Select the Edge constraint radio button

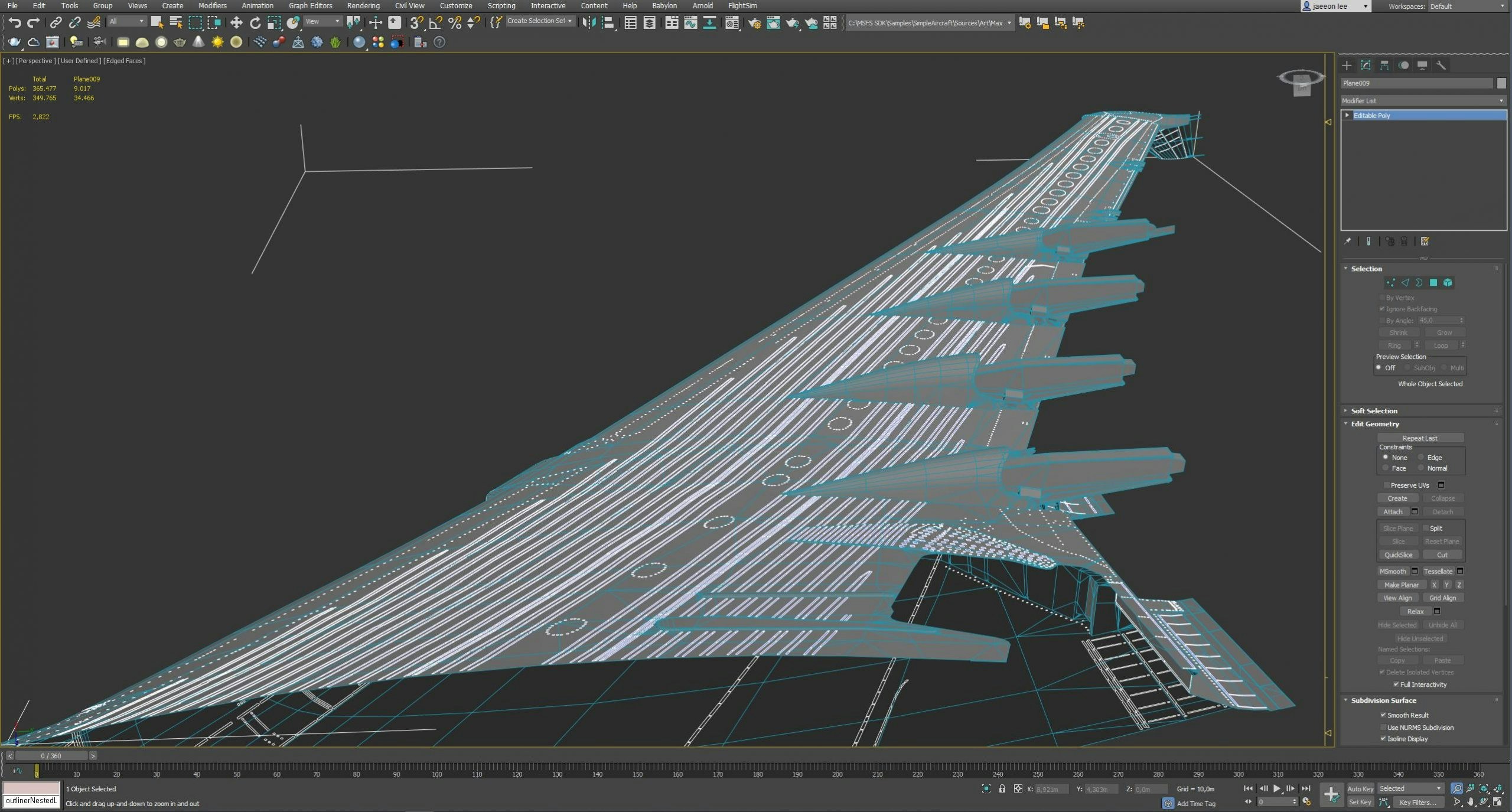click(x=1421, y=458)
